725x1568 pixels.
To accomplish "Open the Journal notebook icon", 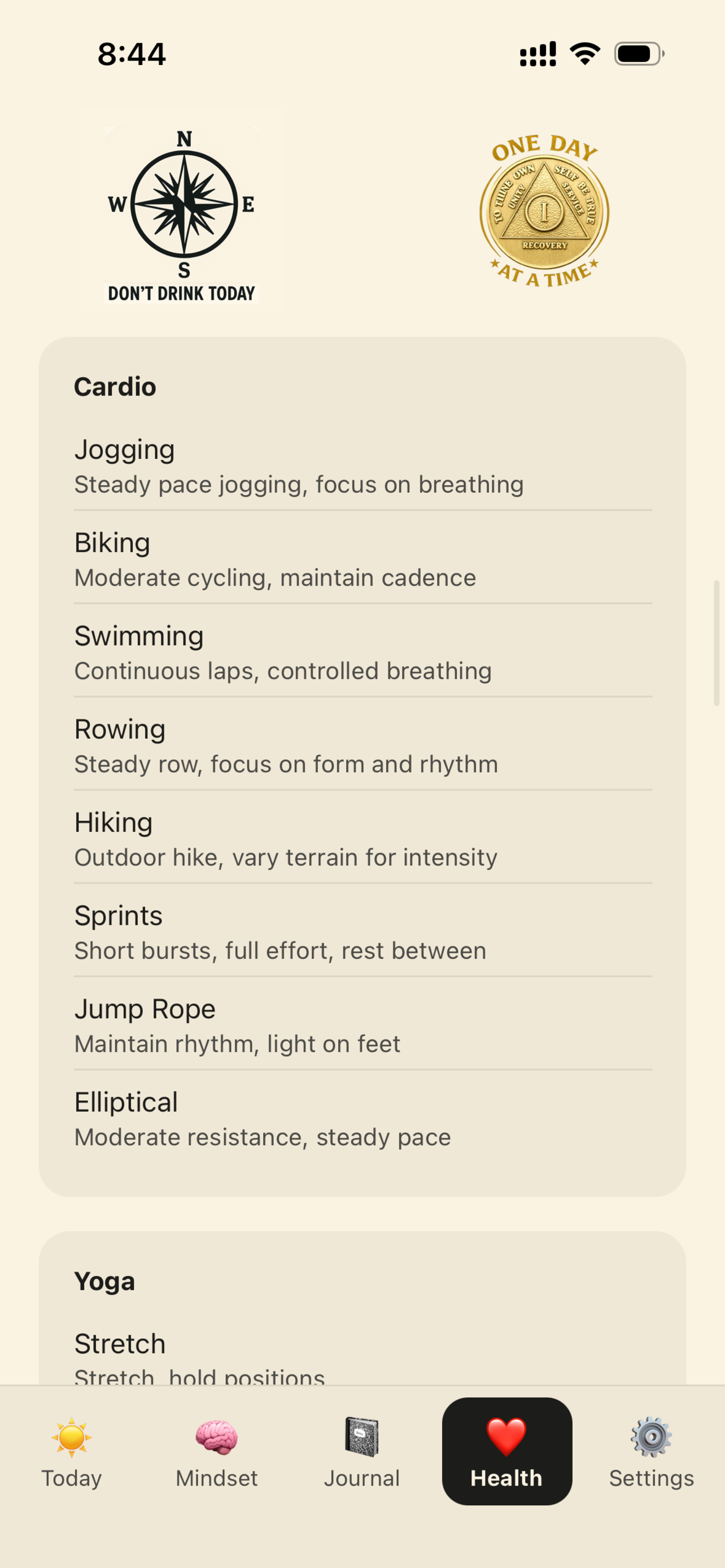I will (x=361, y=1437).
